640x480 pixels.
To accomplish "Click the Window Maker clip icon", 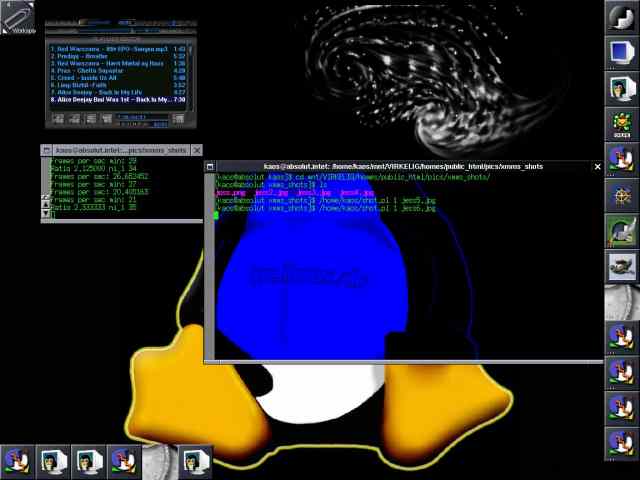I will pos(18,18).
